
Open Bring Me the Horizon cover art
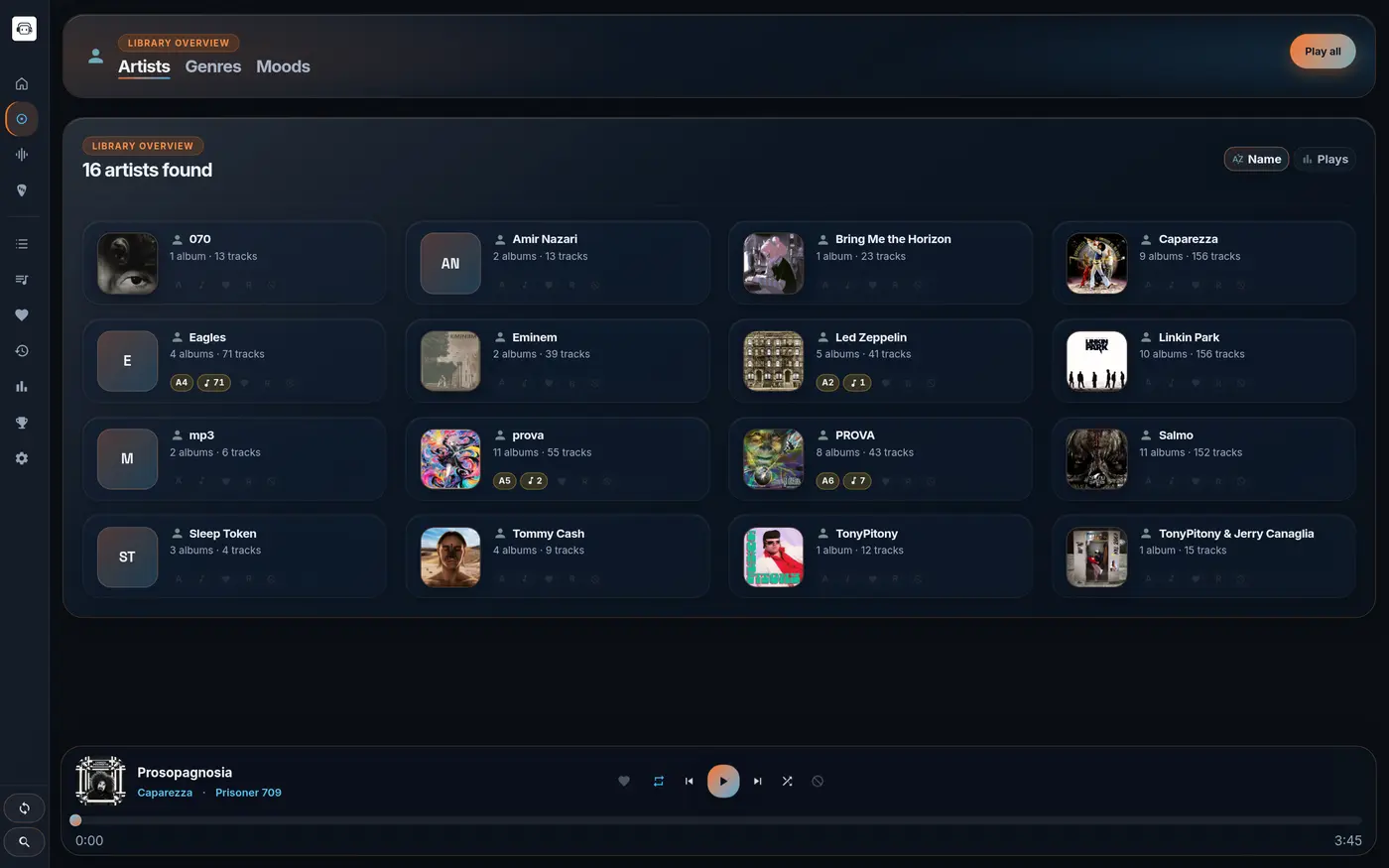tap(774, 263)
